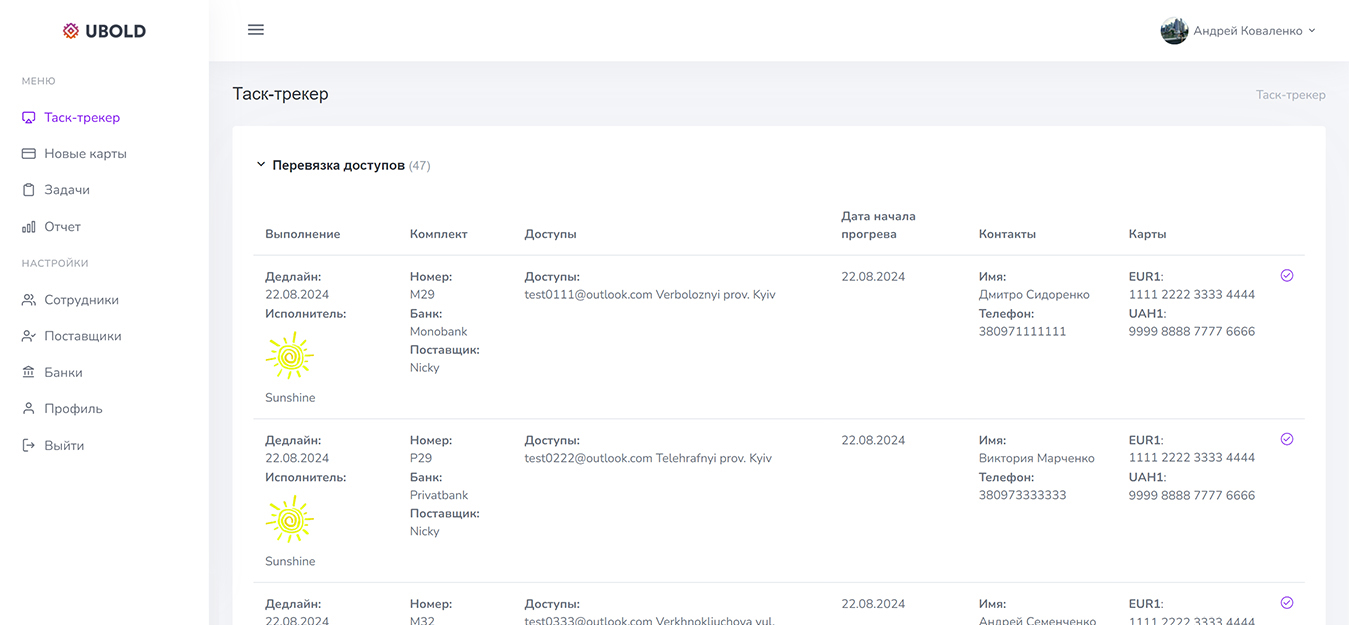Viewport: 1349px width, 625px height.
Task: Click the Новые карты card icon
Action: point(29,154)
